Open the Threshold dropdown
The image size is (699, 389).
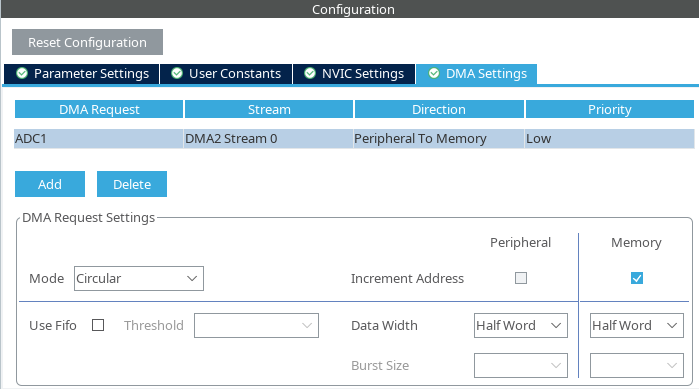pos(256,325)
